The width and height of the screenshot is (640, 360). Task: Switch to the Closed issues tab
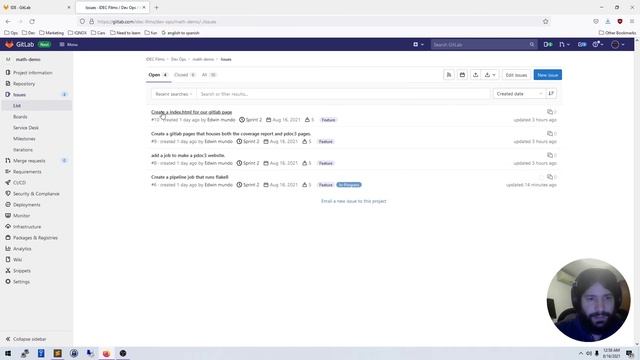coord(184,75)
